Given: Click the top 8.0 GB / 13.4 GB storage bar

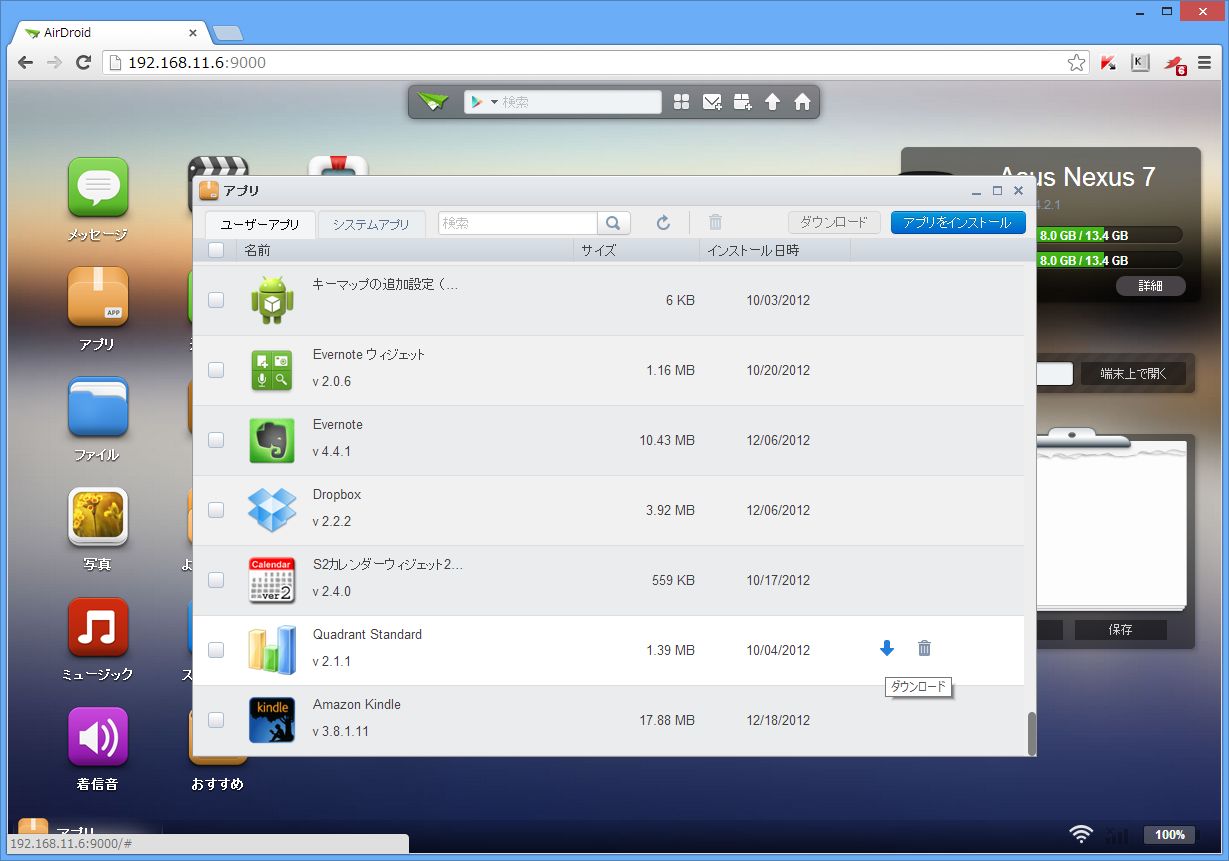Looking at the screenshot, I should pyautogui.click(x=1110, y=236).
